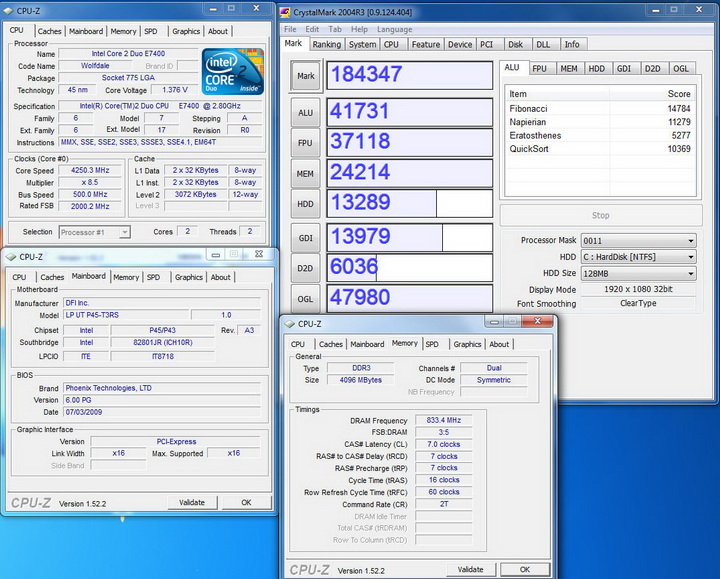Run the OGL benchmark button

[305, 299]
